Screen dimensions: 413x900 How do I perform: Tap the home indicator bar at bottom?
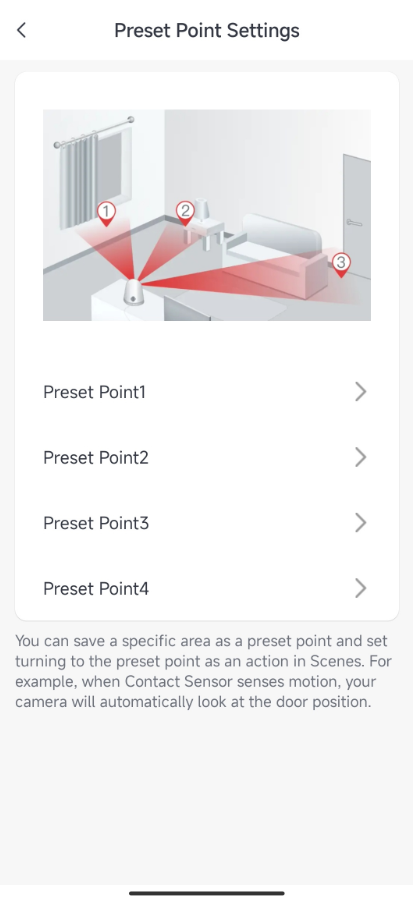click(x=206, y=893)
